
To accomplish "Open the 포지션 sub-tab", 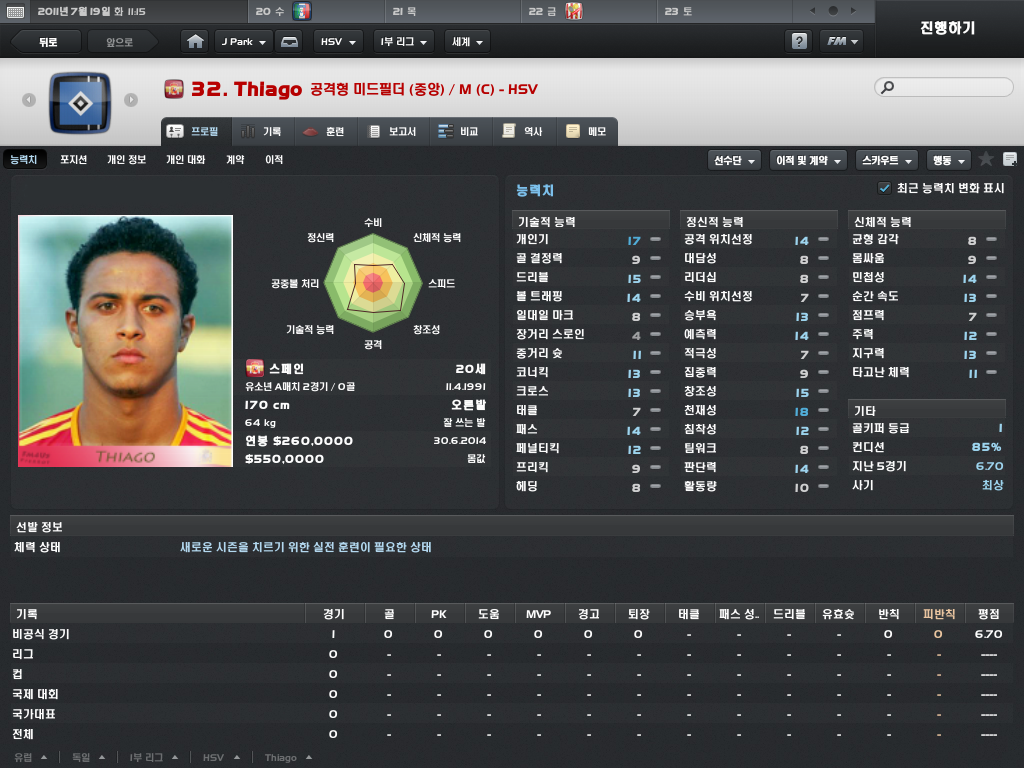I will 73,159.
